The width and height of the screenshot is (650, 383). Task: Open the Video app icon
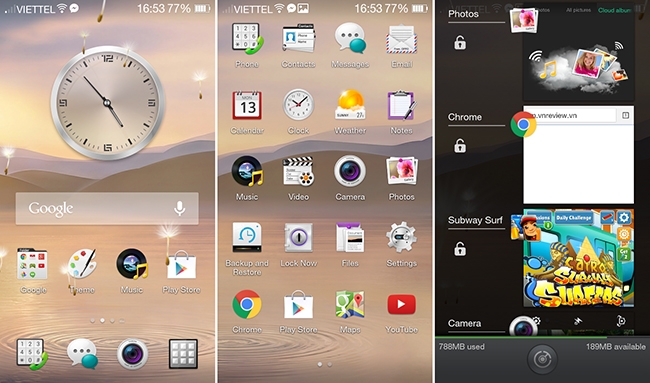298,171
